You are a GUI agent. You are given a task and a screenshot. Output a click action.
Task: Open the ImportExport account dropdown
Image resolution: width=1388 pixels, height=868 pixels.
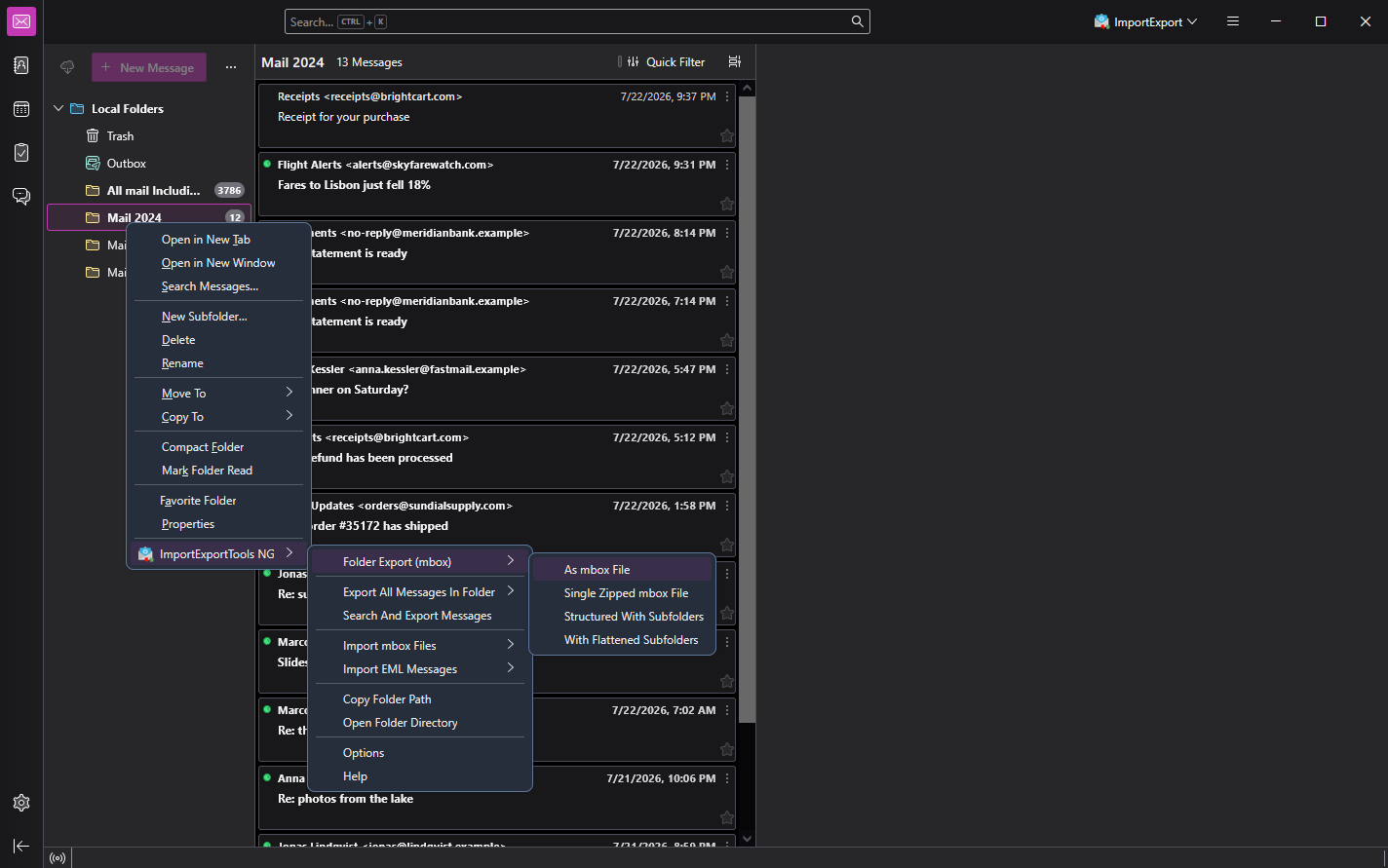[x=1145, y=21]
